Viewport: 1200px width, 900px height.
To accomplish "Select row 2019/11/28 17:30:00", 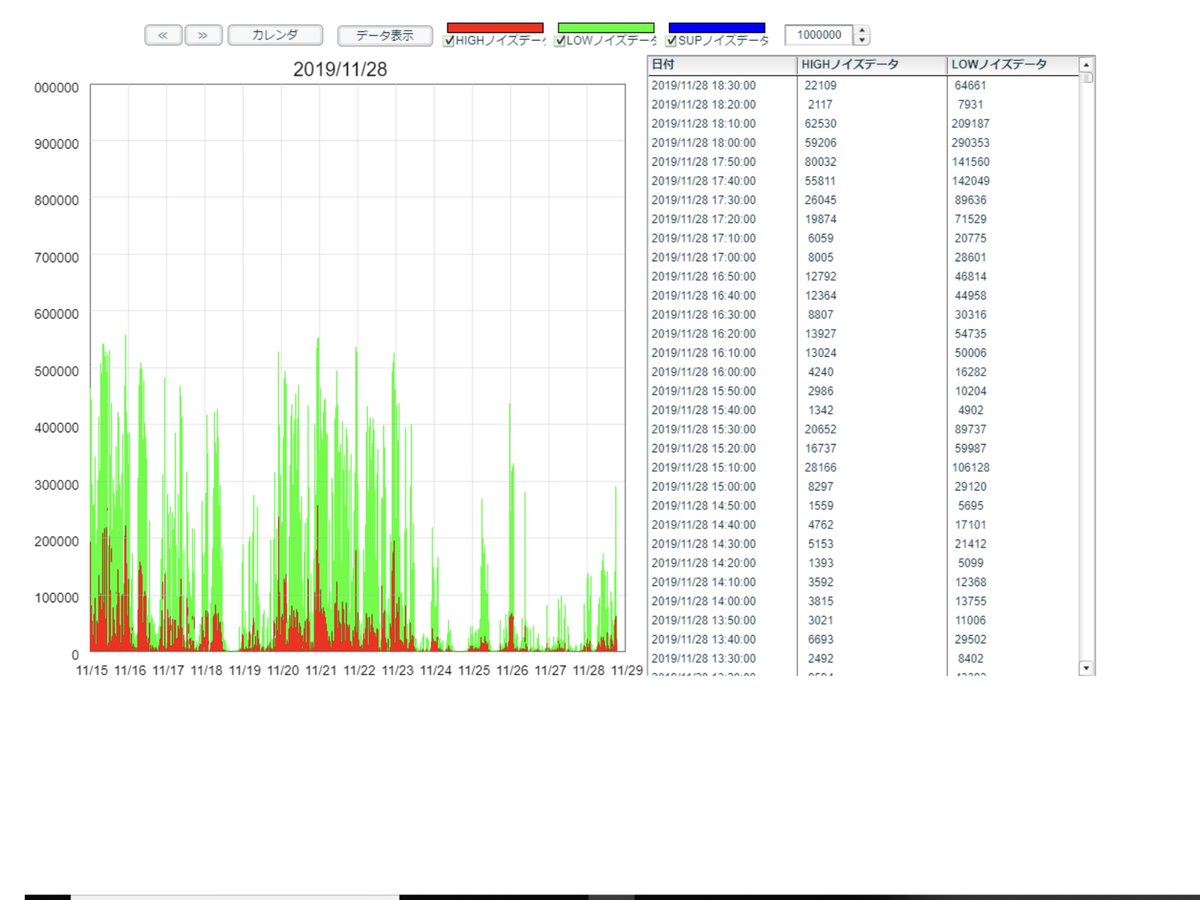I will coord(863,200).
